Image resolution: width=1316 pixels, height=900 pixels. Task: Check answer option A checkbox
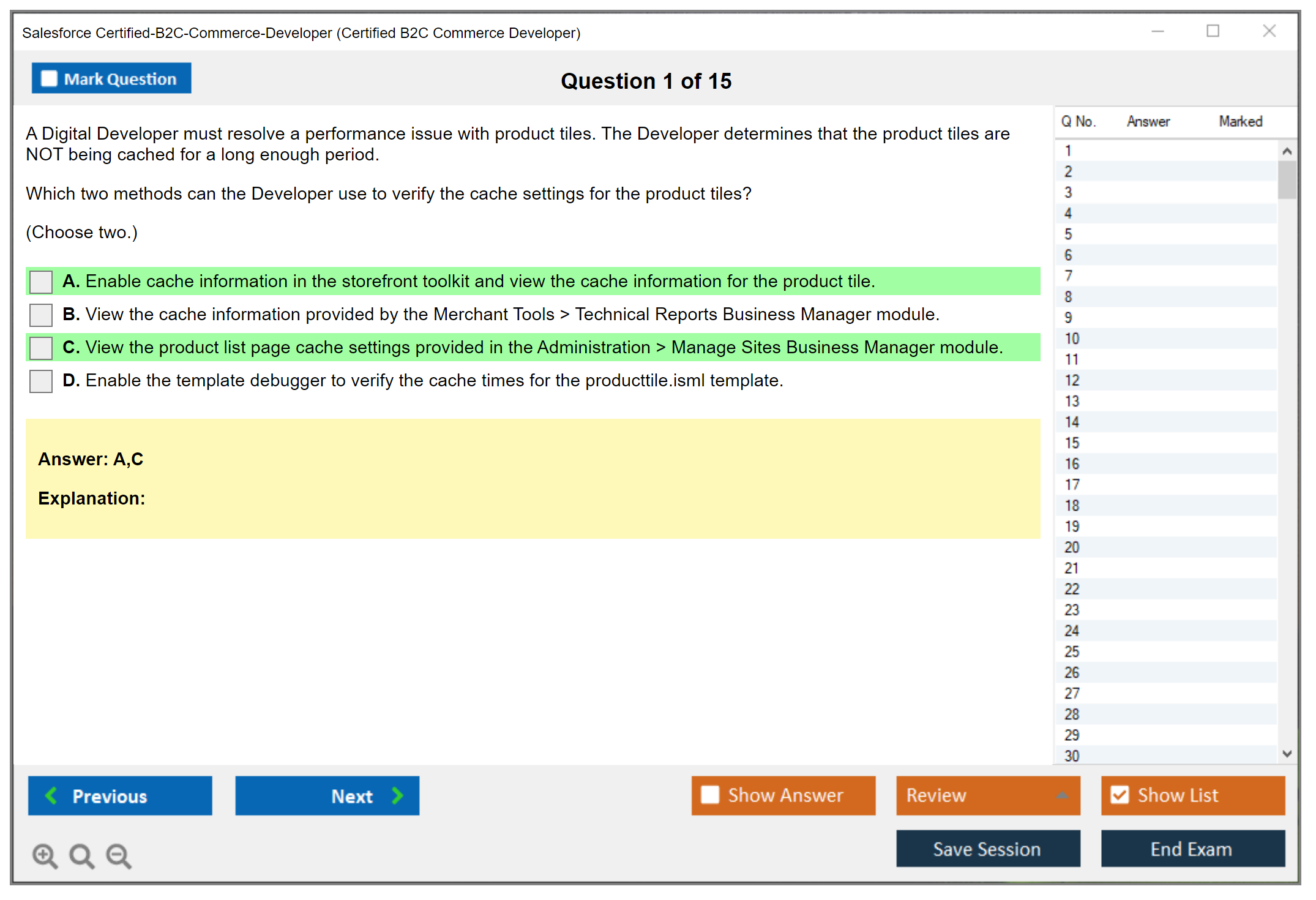tap(41, 282)
